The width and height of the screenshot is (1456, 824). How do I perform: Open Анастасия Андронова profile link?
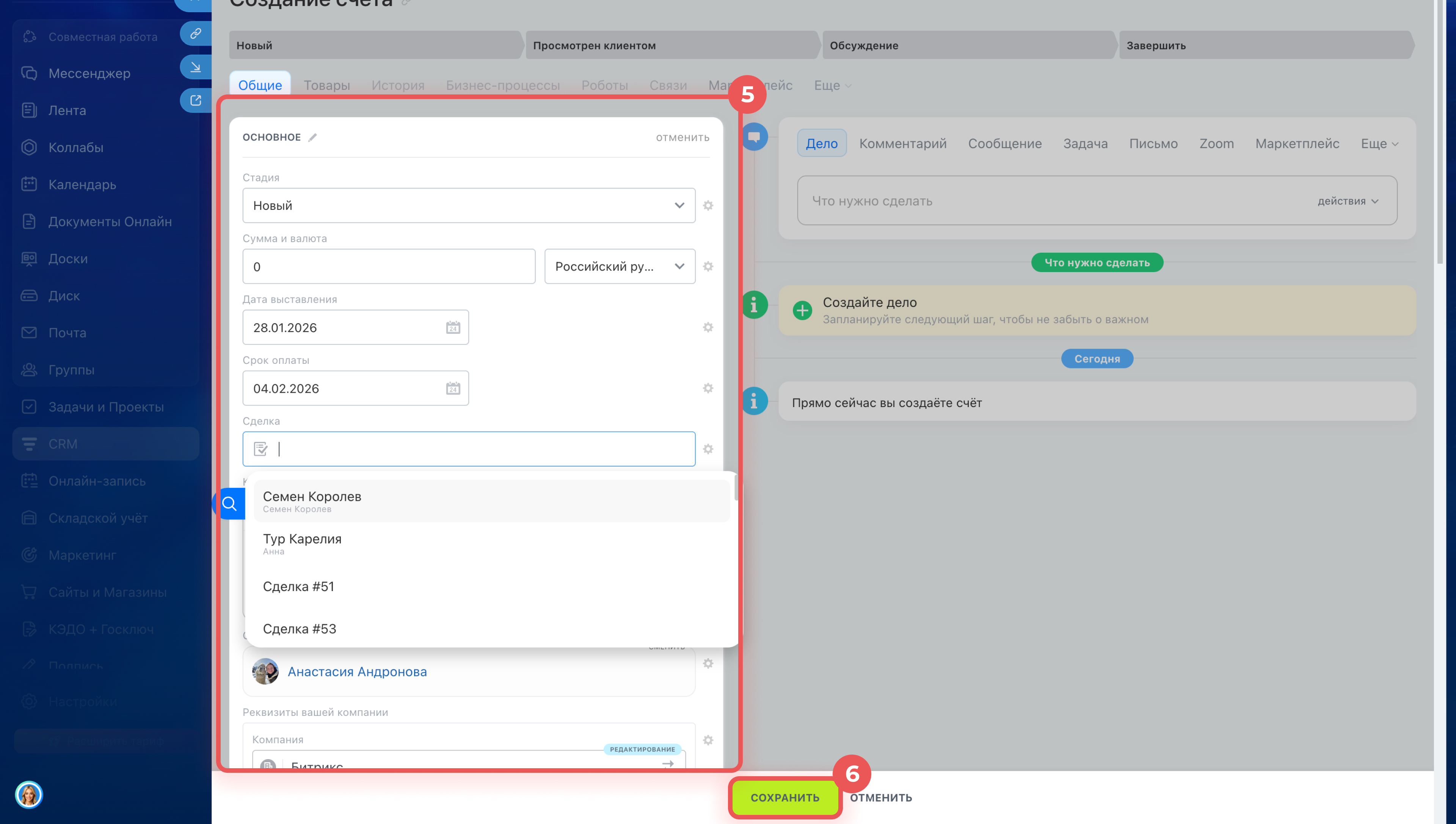(x=357, y=672)
